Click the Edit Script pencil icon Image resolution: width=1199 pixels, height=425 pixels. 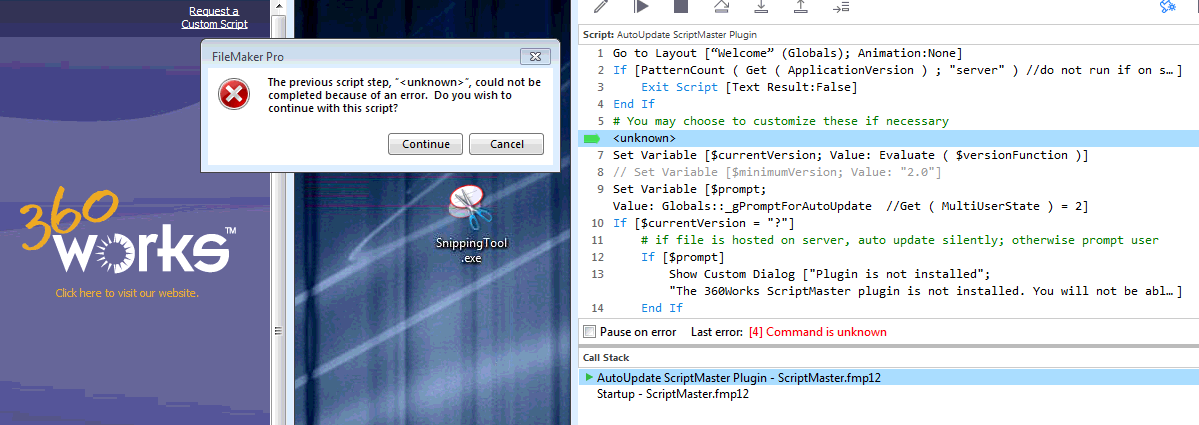[x=602, y=6]
